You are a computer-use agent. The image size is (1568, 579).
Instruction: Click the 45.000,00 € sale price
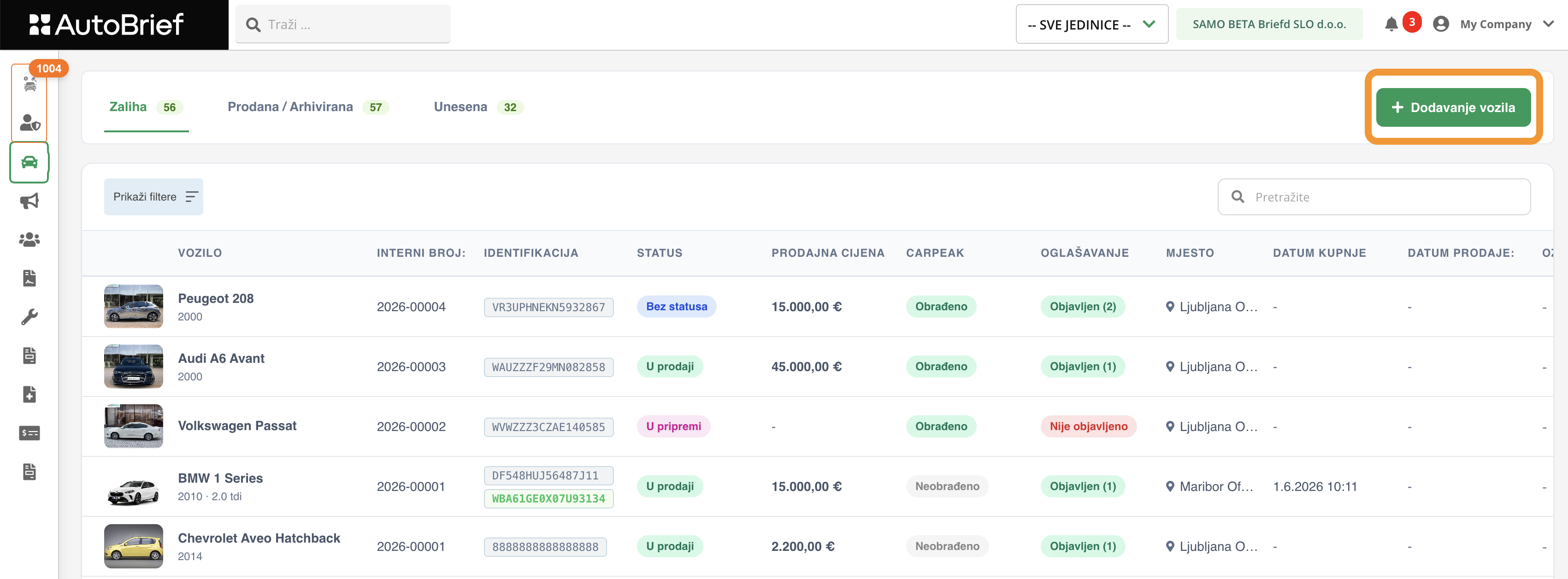[807, 366]
